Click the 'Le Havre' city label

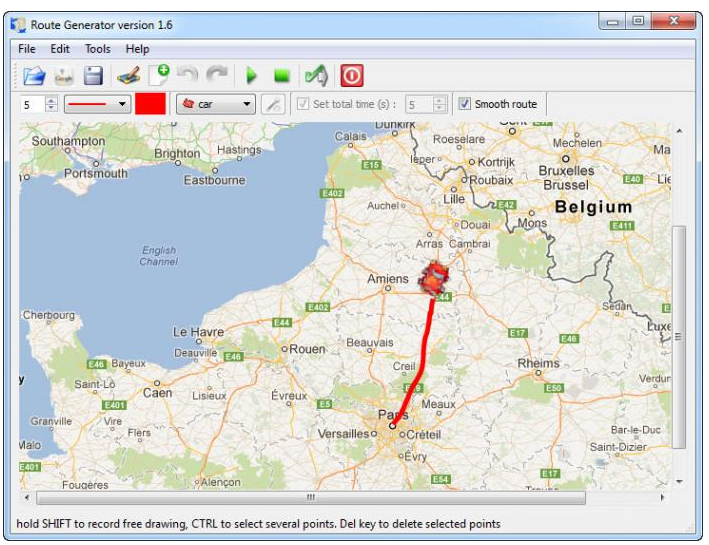tap(198, 332)
